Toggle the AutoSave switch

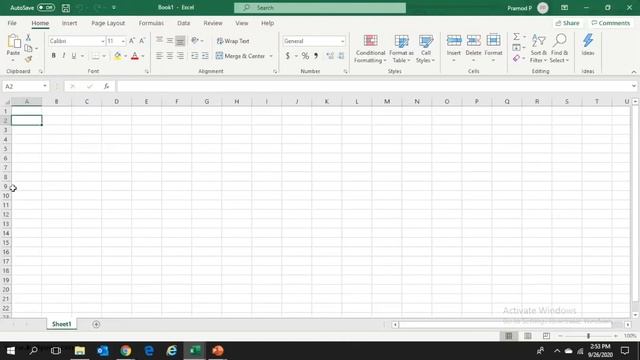coord(46,8)
